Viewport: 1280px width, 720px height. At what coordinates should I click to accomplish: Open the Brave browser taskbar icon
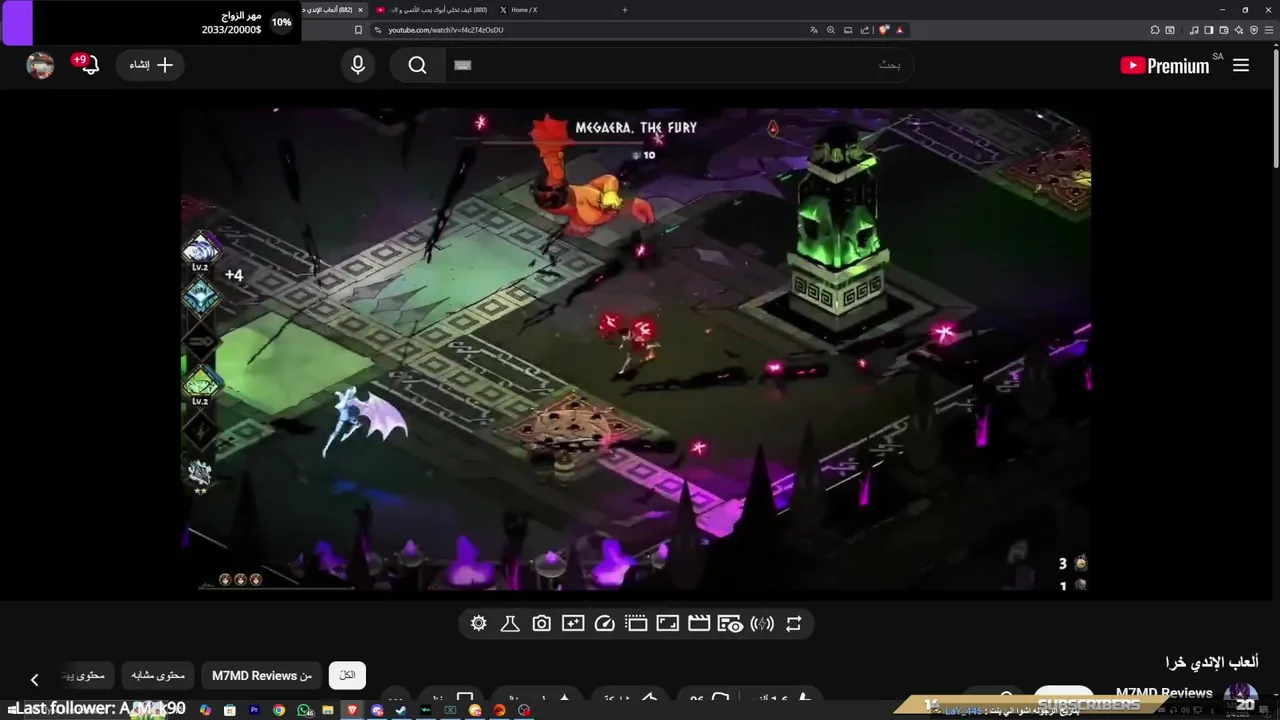click(x=352, y=710)
